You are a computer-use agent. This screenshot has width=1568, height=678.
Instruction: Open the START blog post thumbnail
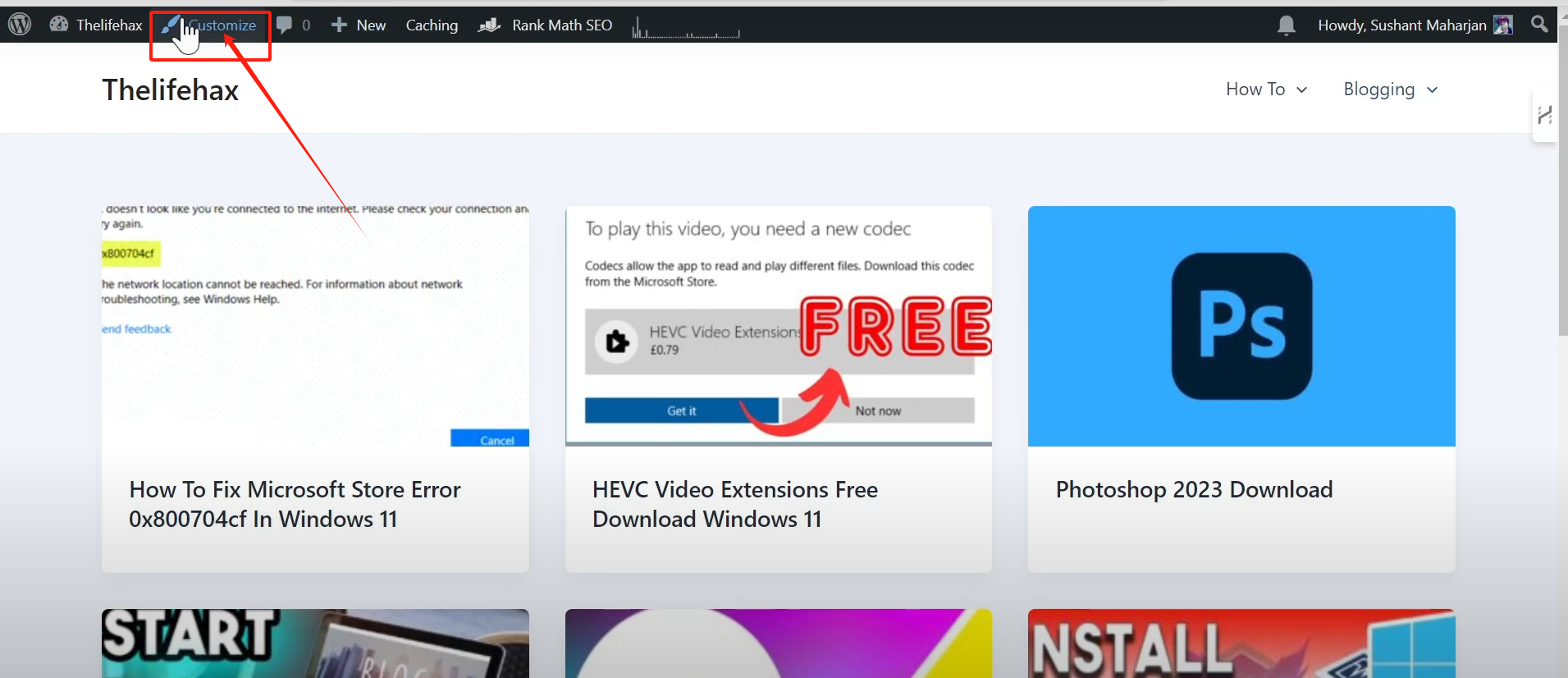(x=315, y=644)
